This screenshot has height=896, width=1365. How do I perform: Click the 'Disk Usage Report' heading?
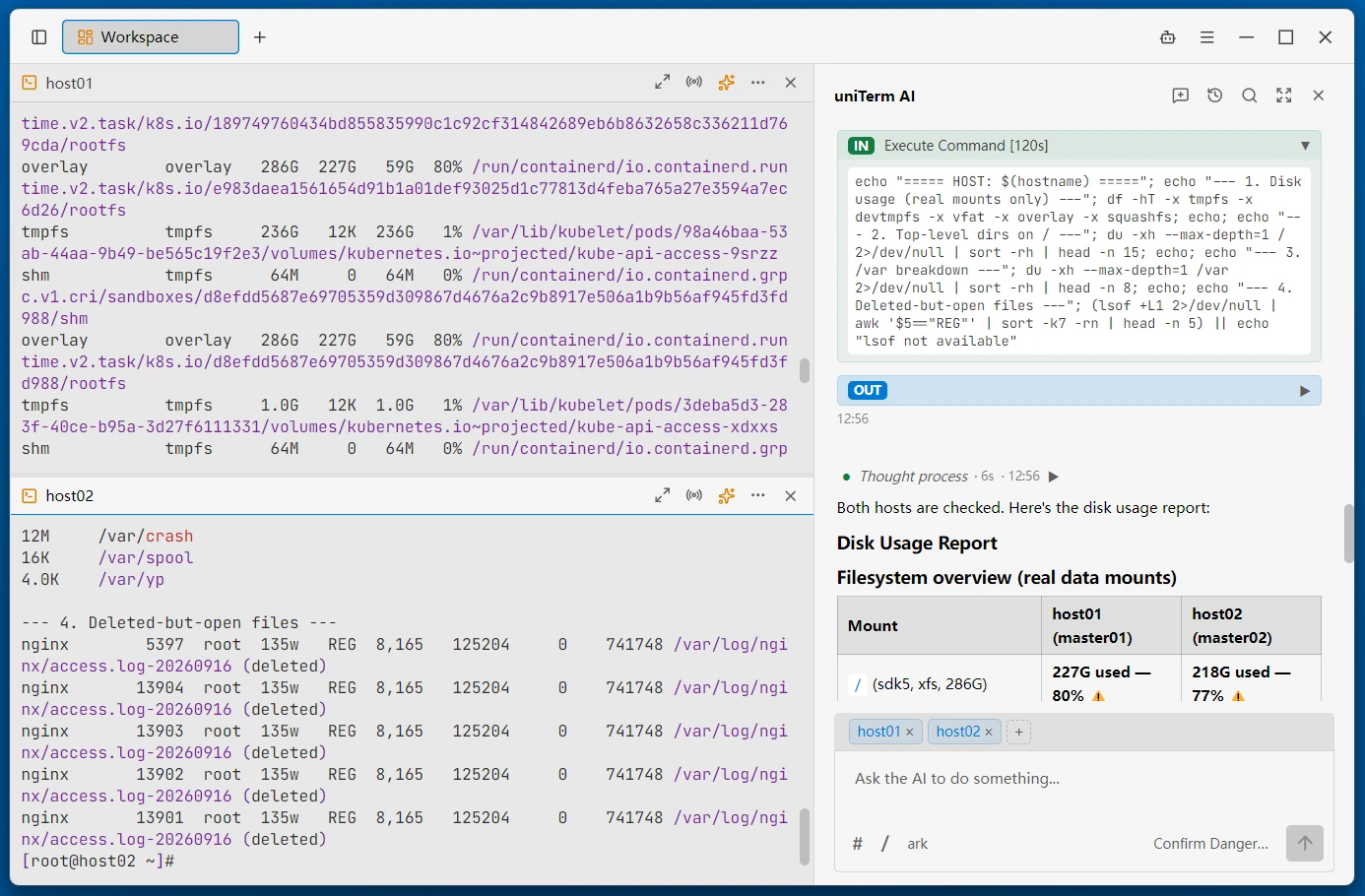point(917,544)
